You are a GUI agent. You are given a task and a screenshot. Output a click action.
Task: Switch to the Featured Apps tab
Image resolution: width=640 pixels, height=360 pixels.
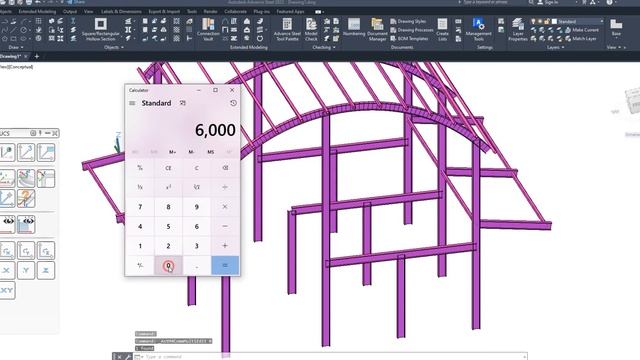[x=290, y=11]
